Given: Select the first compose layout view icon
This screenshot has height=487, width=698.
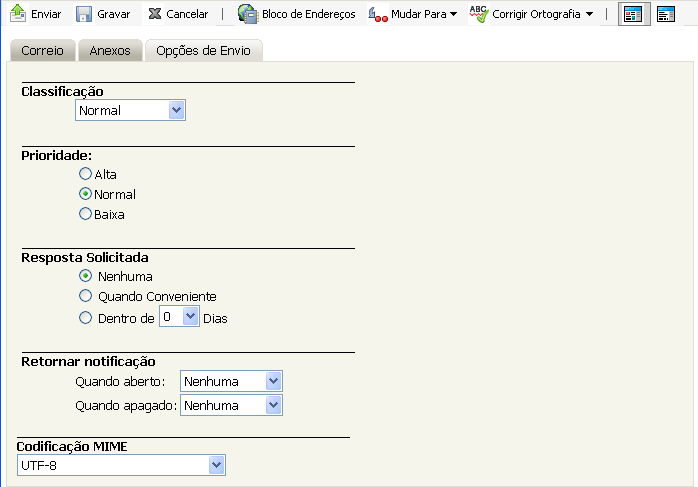Looking at the screenshot, I should [x=634, y=14].
